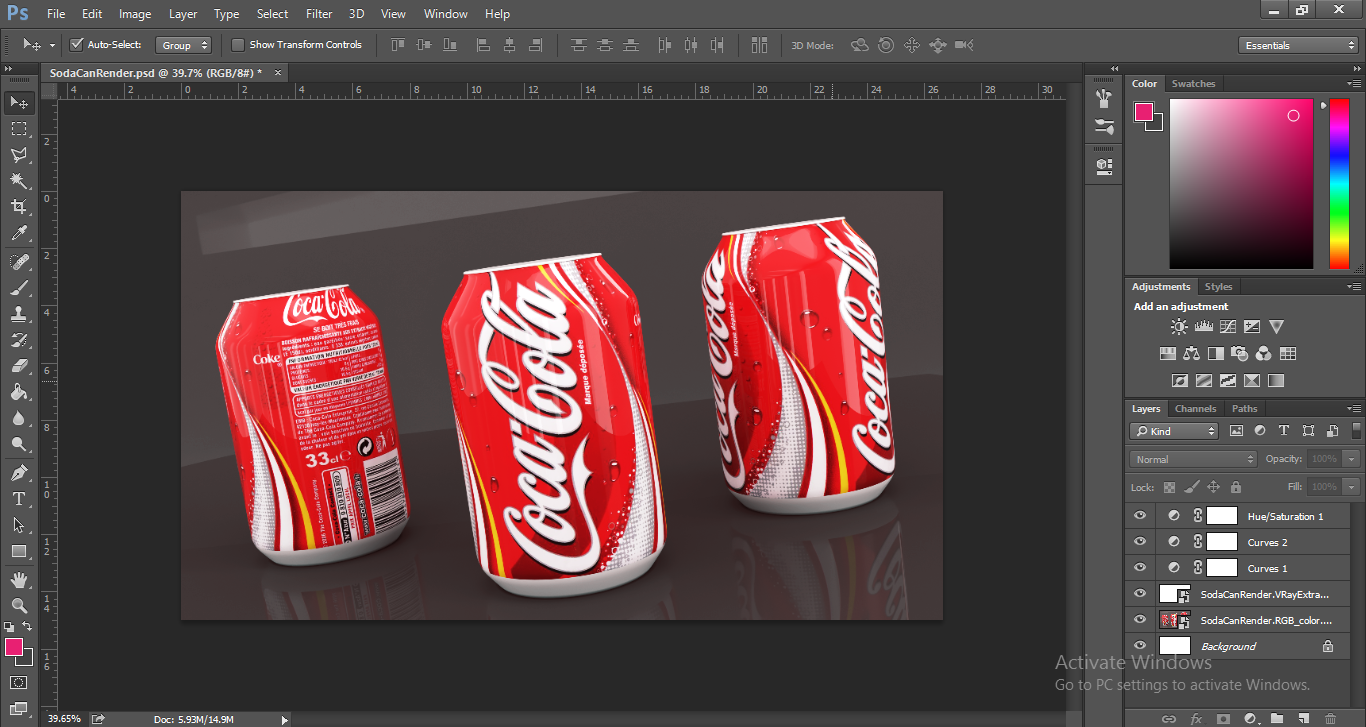The height and width of the screenshot is (727, 1366).
Task: Click the lock all button
Action: (x=1236, y=487)
